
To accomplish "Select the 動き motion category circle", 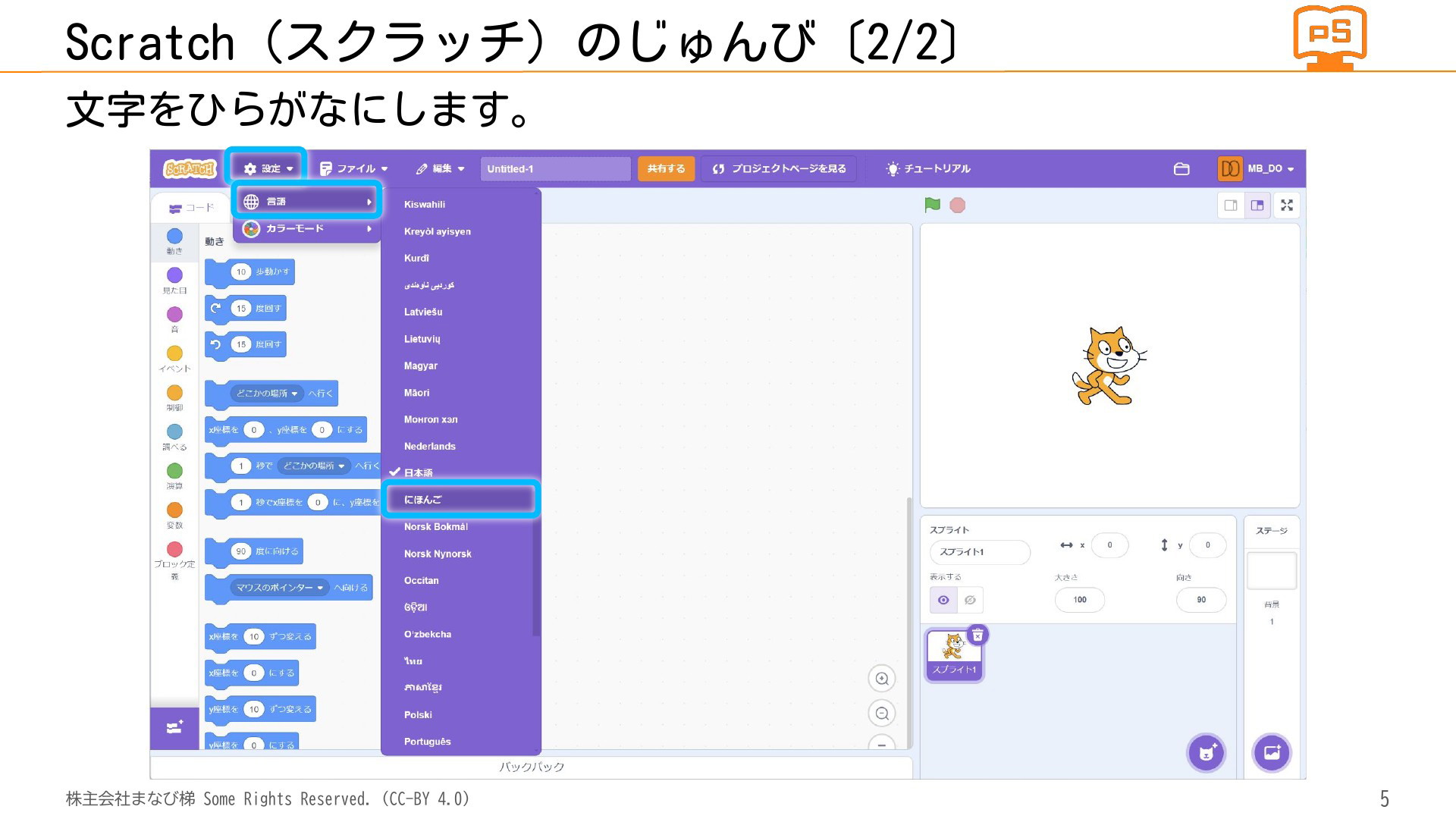I will coord(174,237).
